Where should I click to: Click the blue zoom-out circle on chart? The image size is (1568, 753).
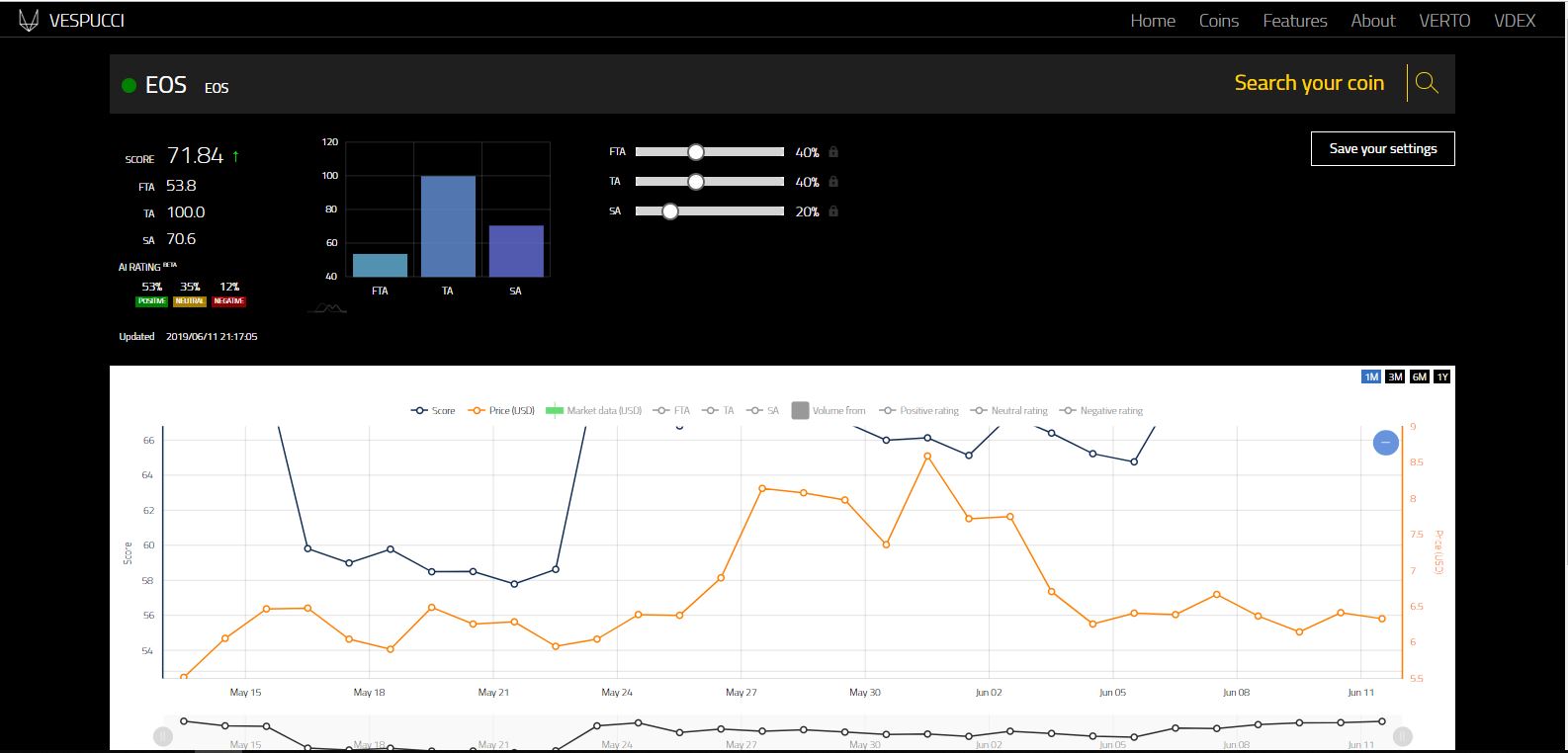(1386, 443)
